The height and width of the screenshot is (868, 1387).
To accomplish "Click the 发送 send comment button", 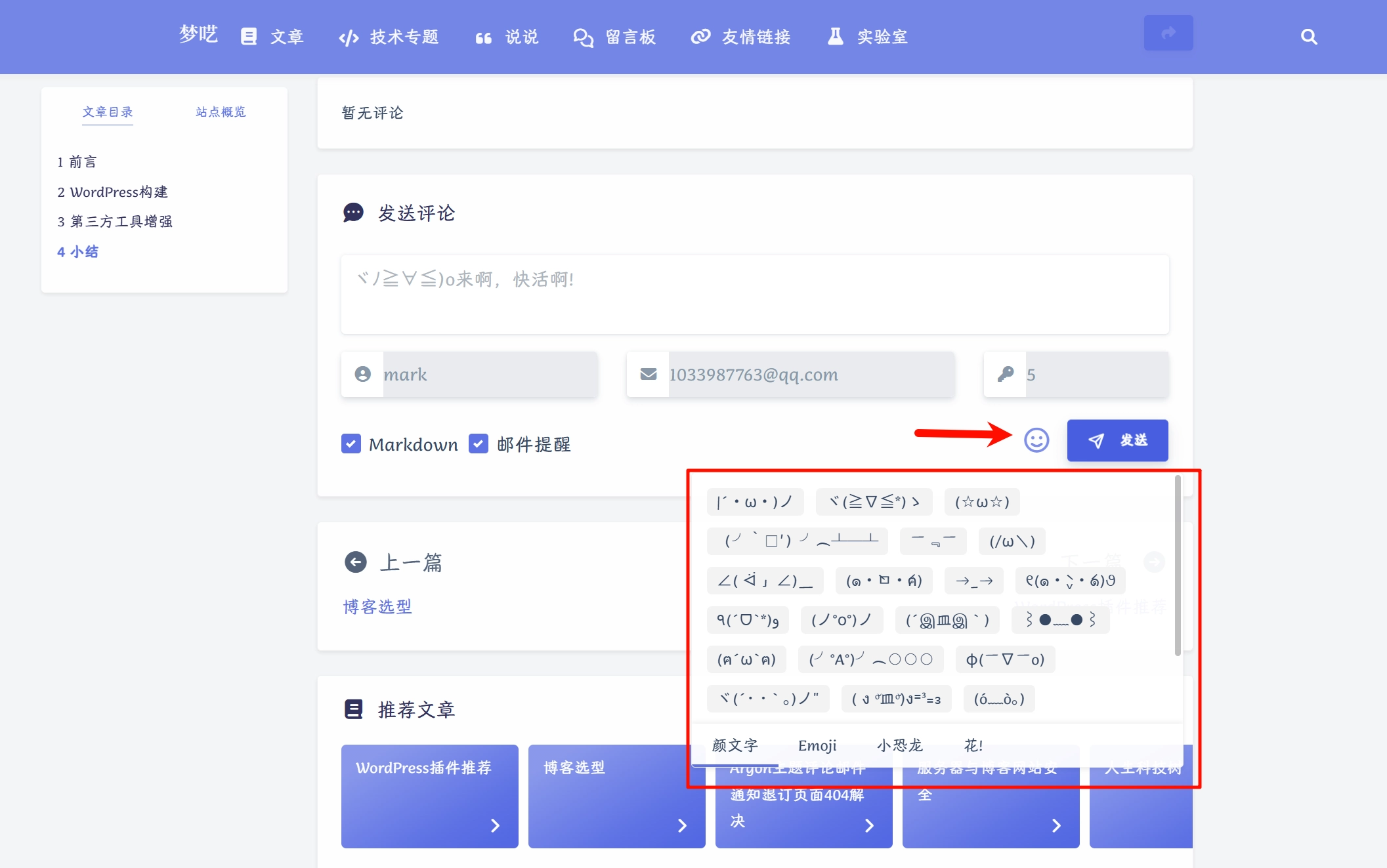I will [1117, 440].
